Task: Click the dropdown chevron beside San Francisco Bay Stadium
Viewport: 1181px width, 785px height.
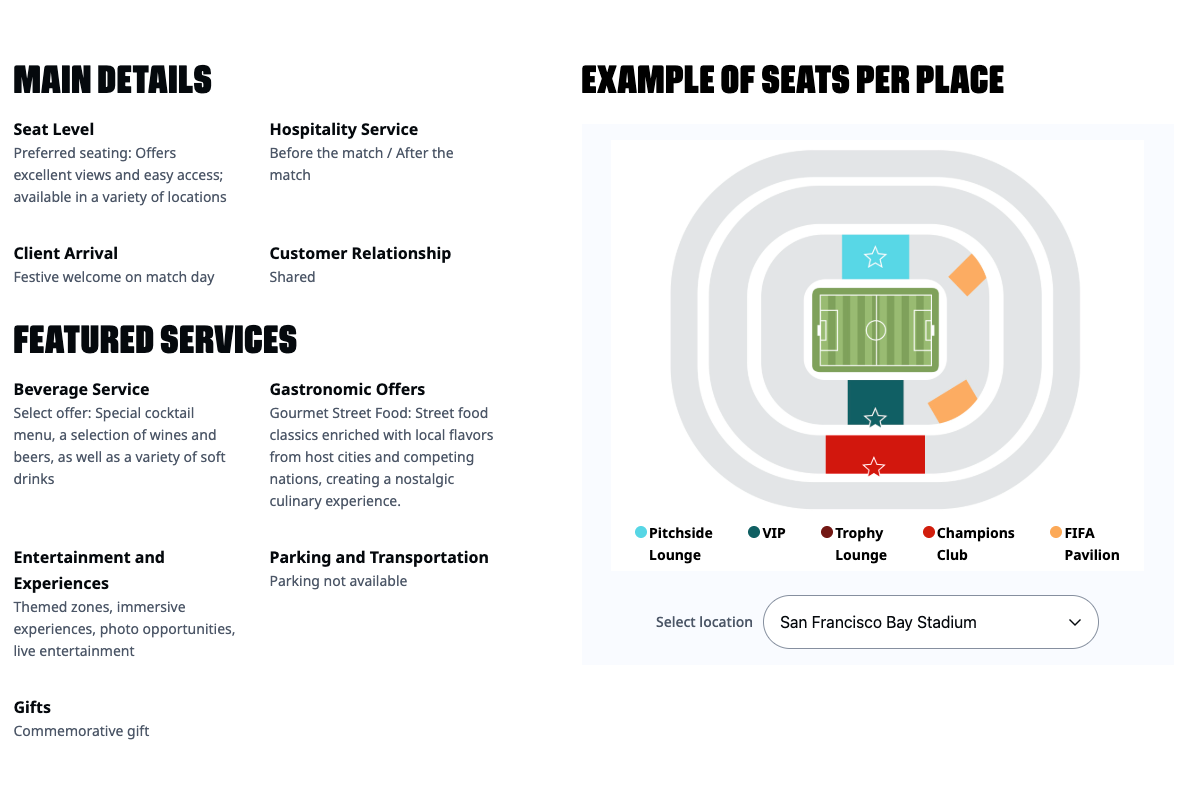Action: [x=1074, y=622]
